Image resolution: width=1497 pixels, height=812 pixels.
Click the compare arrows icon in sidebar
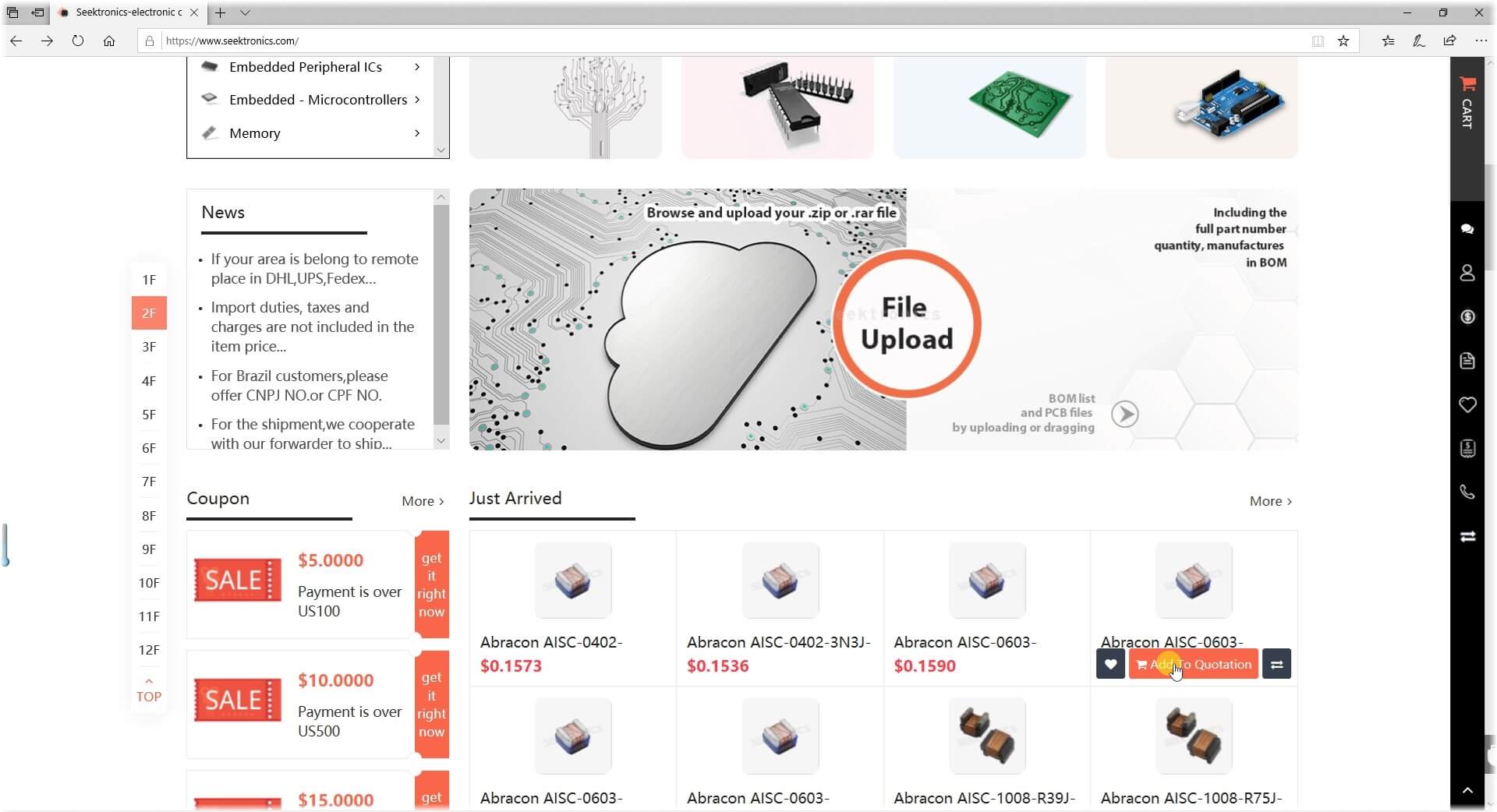[x=1467, y=536]
